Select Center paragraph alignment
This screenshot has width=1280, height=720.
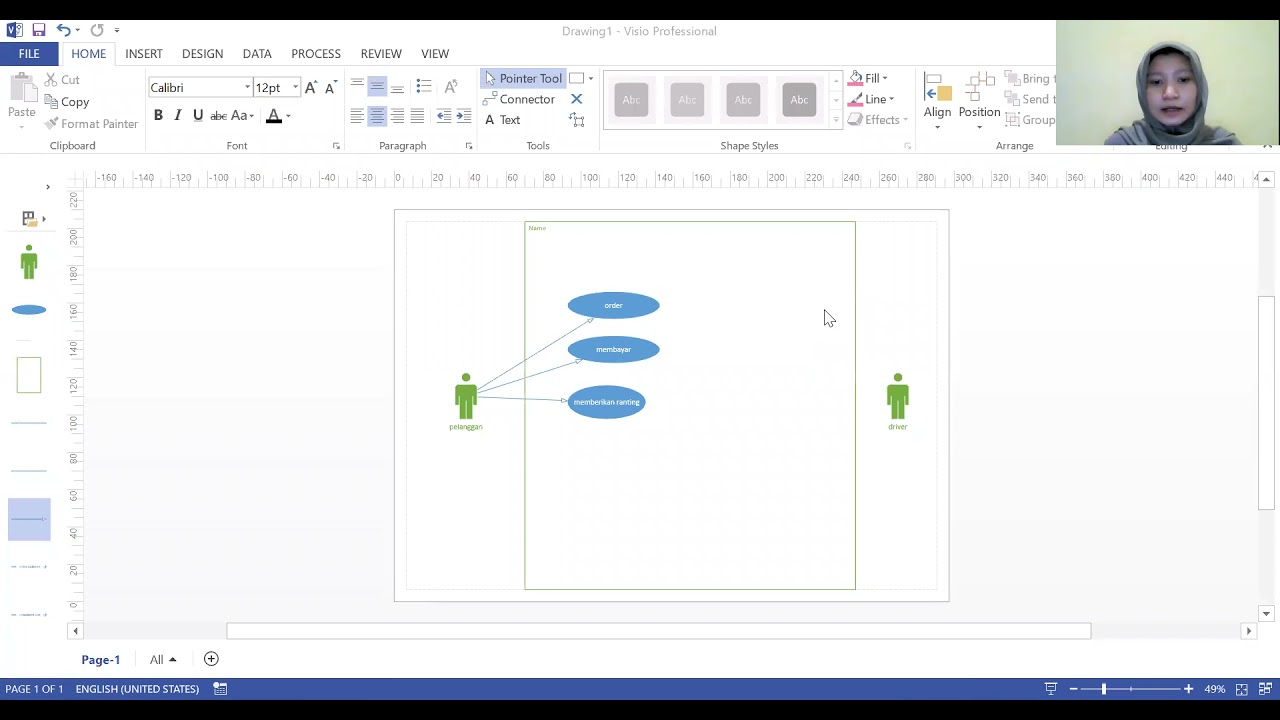pyautogui.click(x=377, y=116)
